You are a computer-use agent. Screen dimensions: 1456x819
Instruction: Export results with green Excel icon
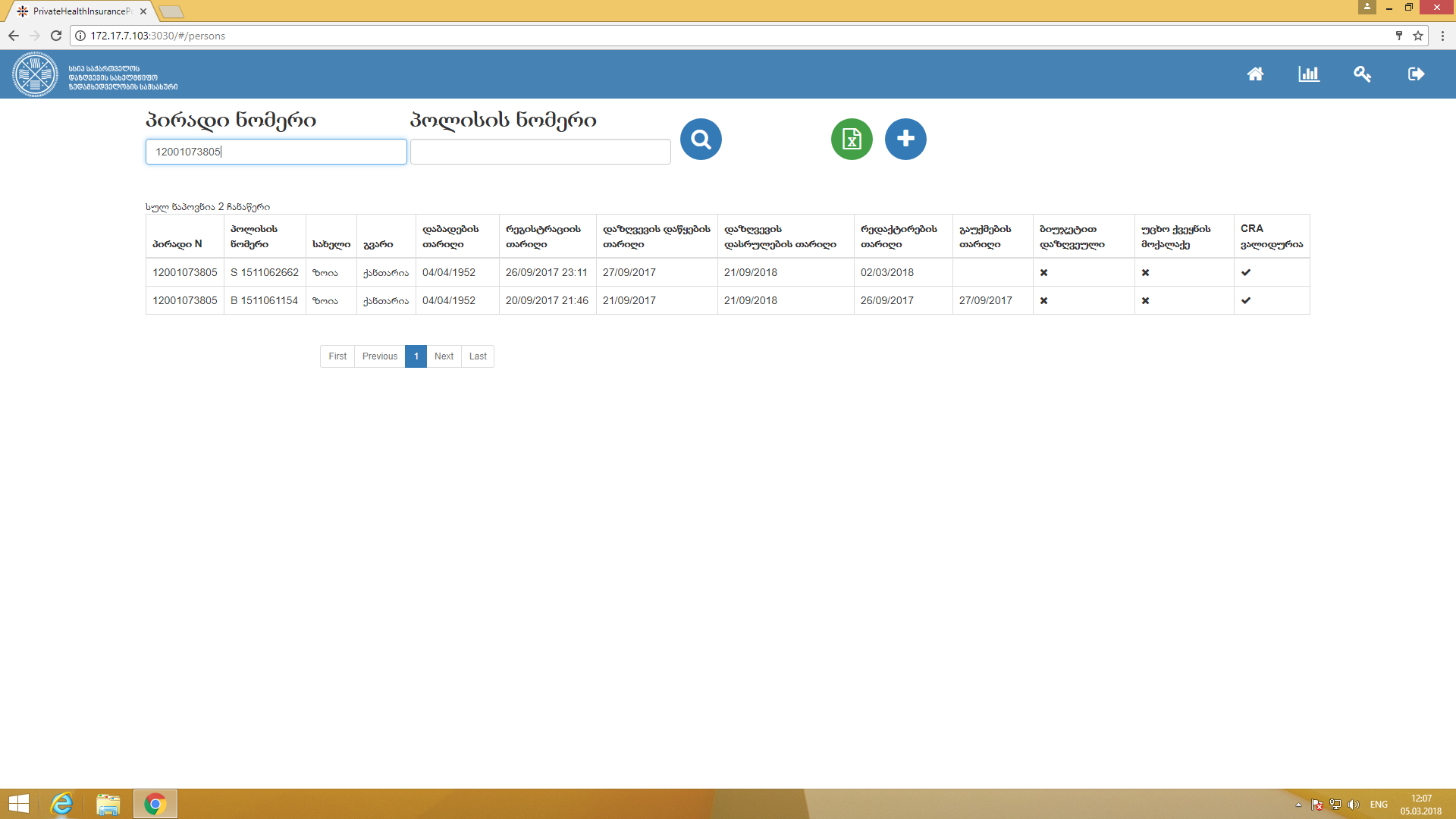coord(852,140)
